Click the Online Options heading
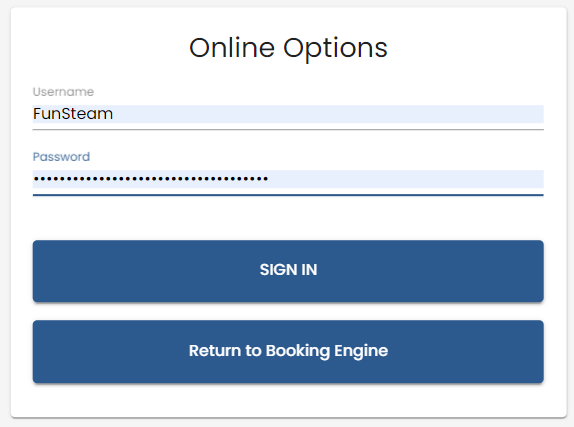 tap(288, 48)
